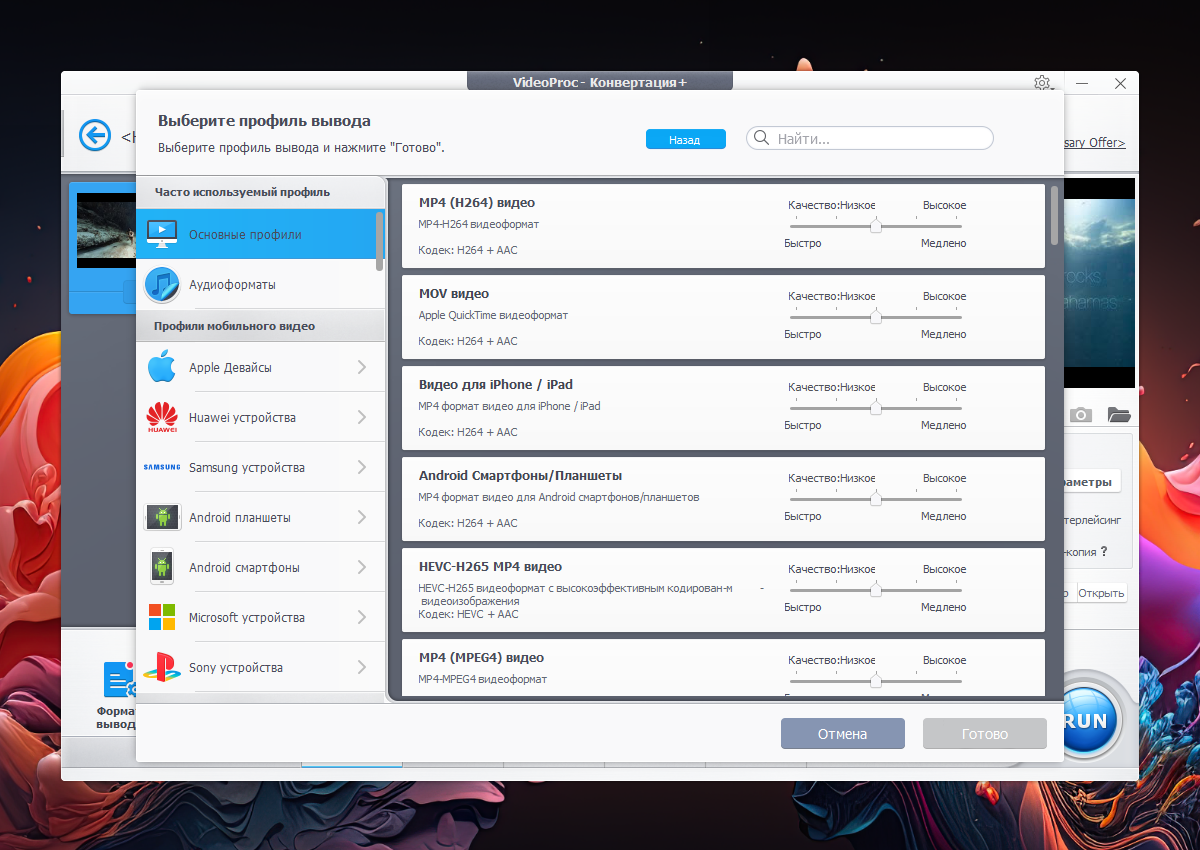This screenshot has width=1200, height=850.
Task: Expand Android смартфоны chevron
Action: tap(362, 567)
